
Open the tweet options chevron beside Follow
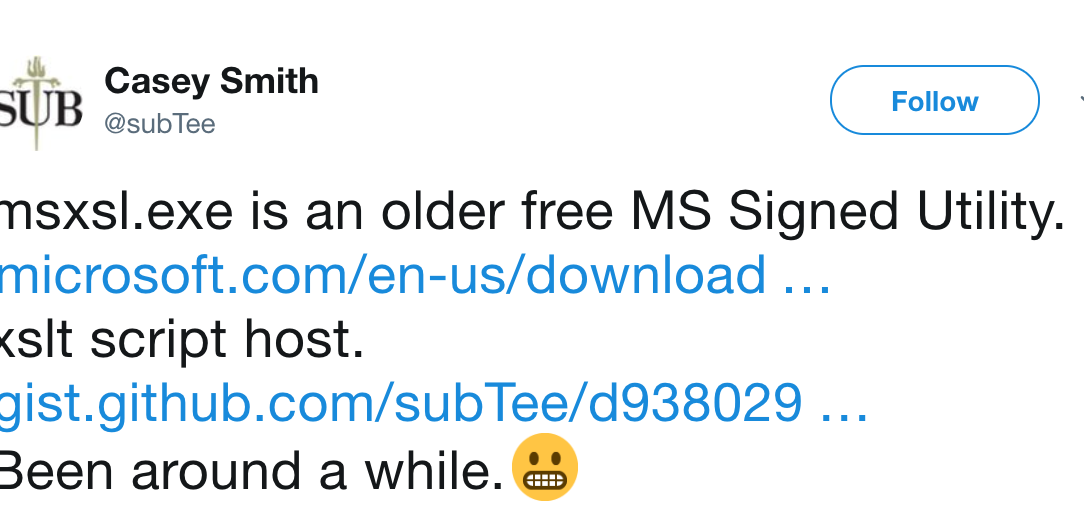(1079, 101)
